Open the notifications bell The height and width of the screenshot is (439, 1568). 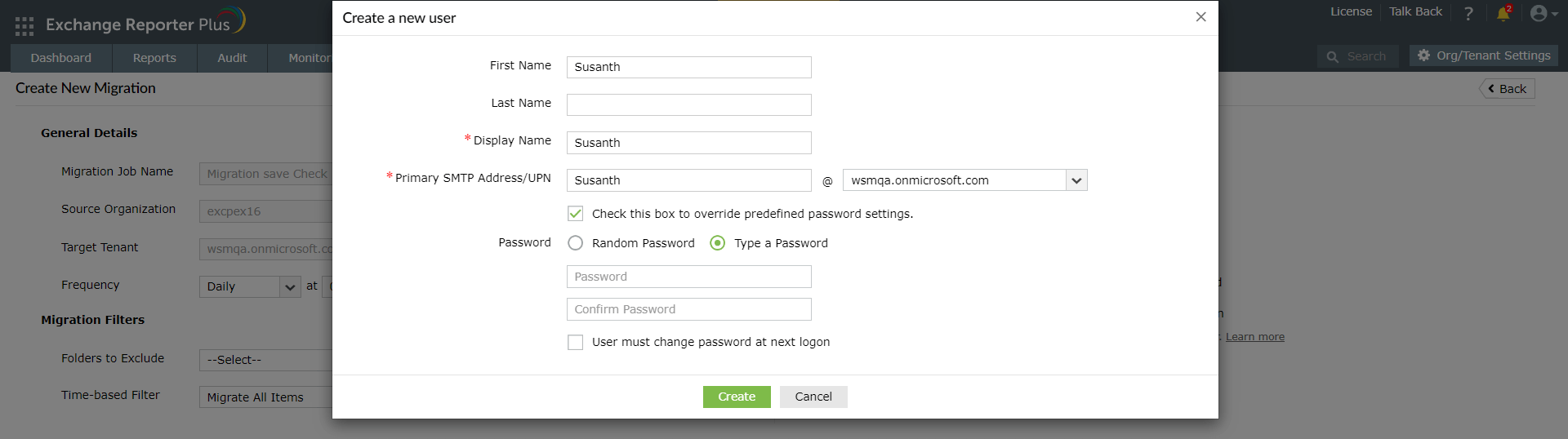[x=1503, y=14]
